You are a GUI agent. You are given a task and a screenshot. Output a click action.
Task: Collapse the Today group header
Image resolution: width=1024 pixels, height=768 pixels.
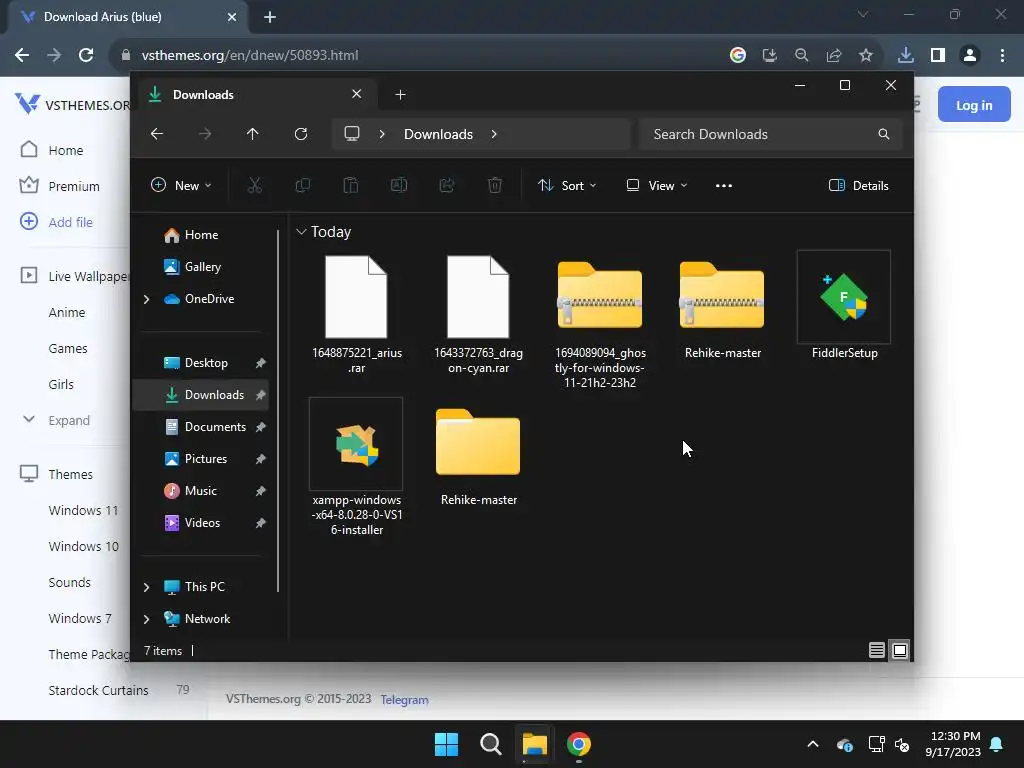[x=301, y=232]
